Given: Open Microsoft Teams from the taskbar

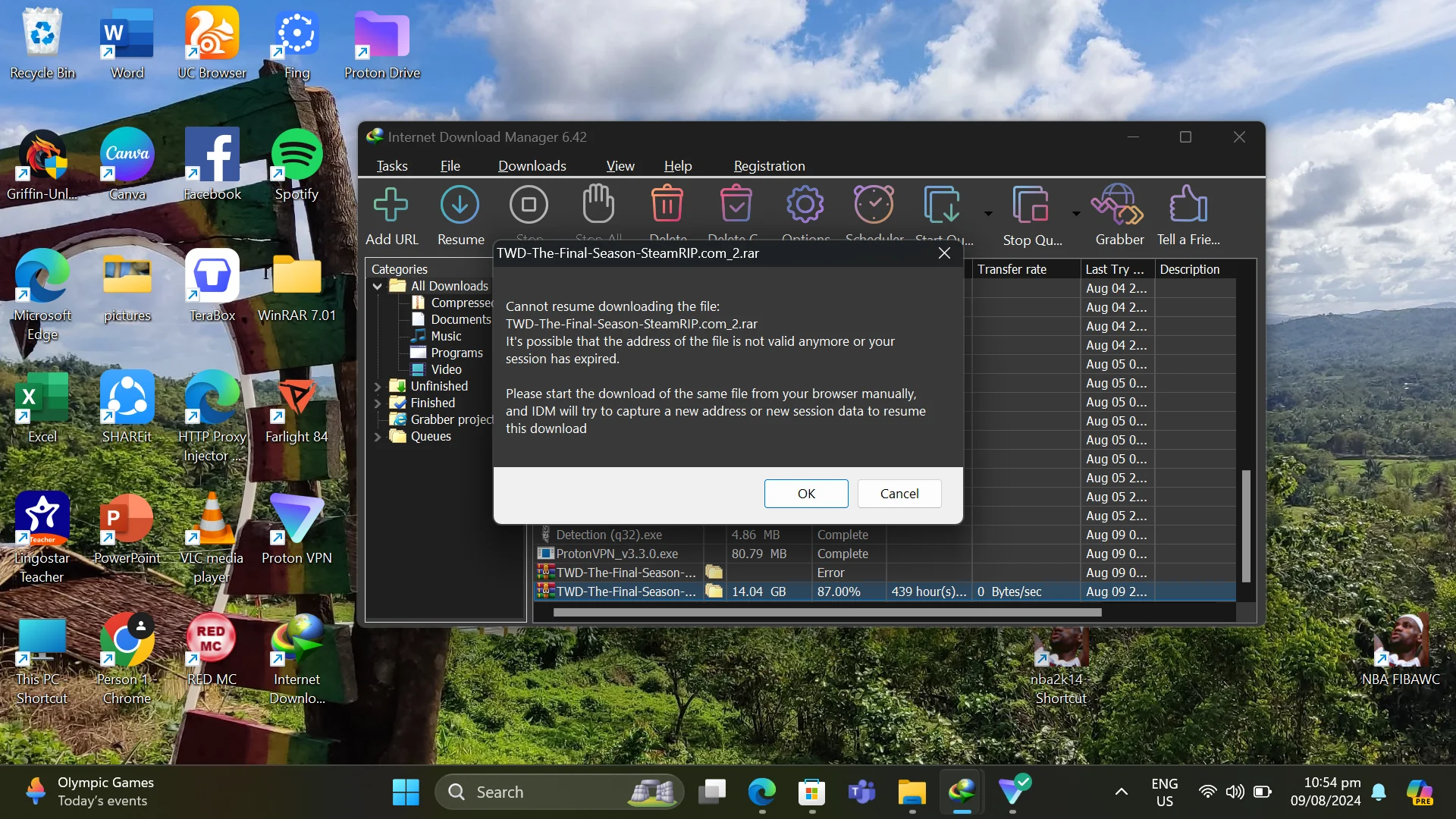Looking at the screenshot, I should click(x=861, y=792).
